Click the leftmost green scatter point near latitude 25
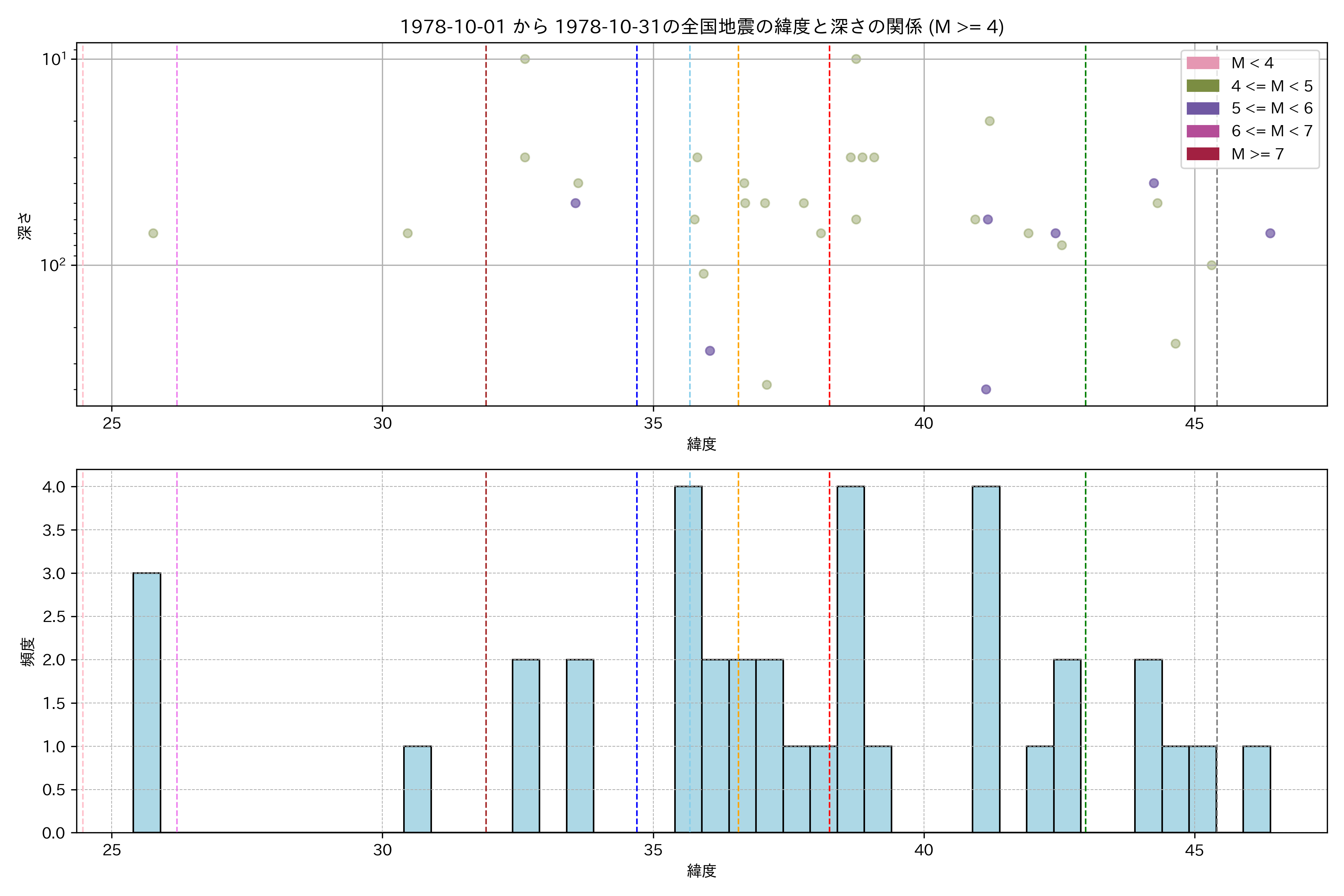The height and width of the screenshot is (896, 1344). [x=153, y=233]
